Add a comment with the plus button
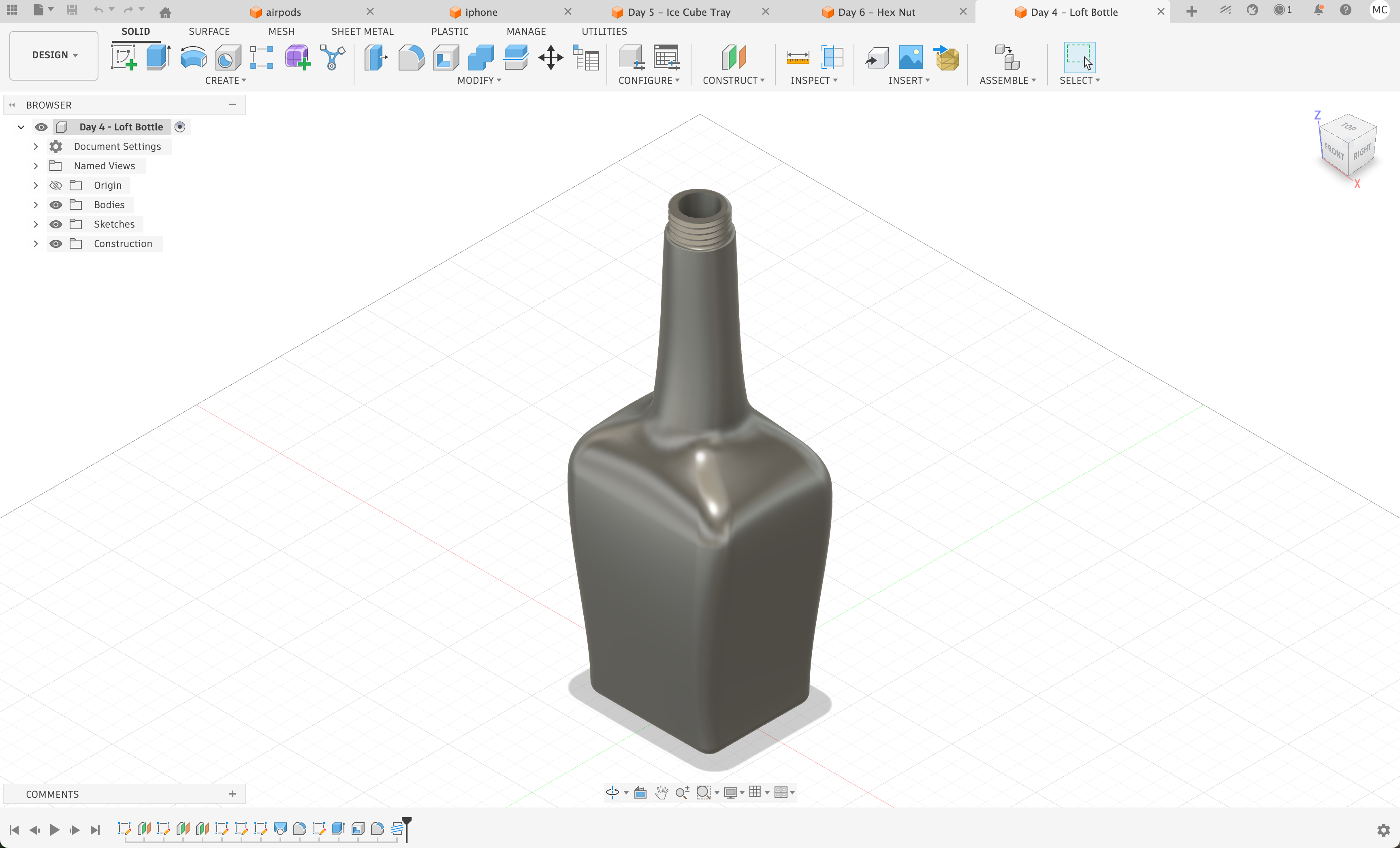1400x848 pixels. [233, 793]
